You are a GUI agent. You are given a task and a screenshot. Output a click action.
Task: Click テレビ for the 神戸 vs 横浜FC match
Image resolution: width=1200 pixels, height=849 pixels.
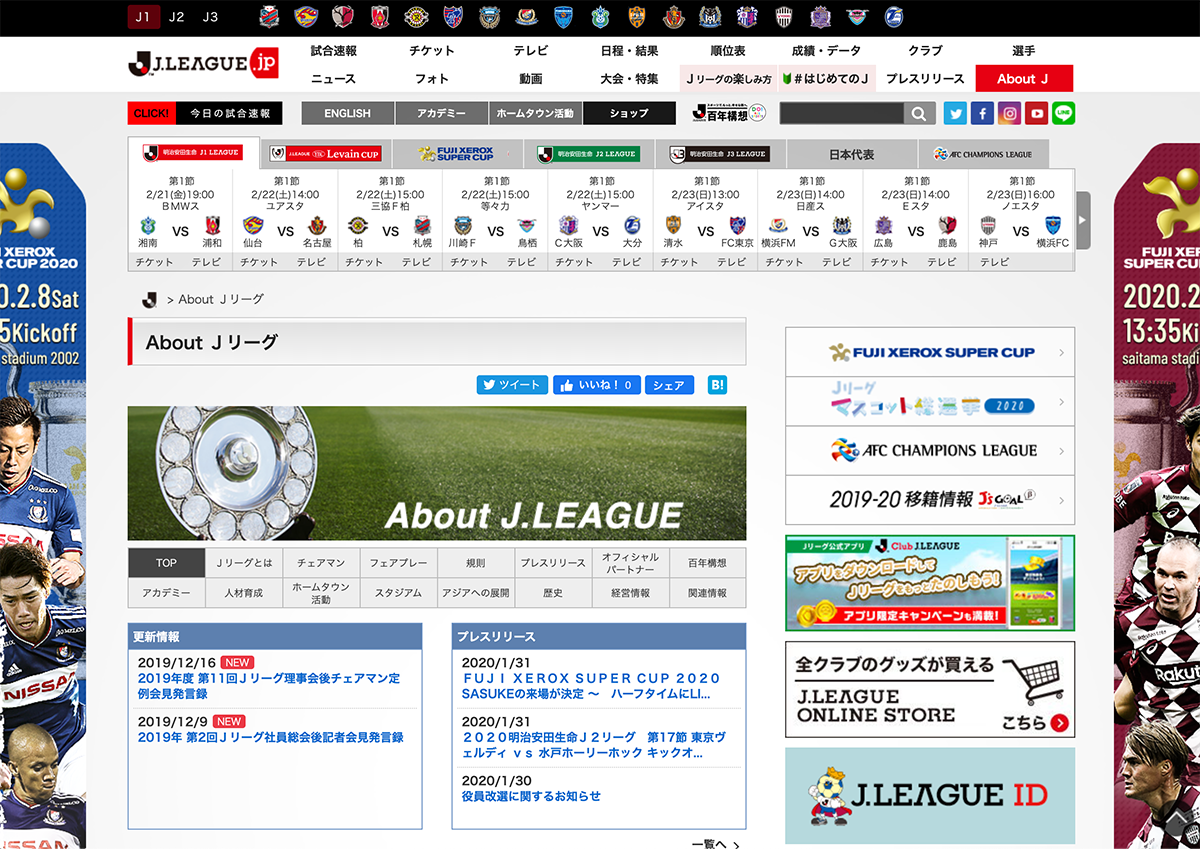994,262
